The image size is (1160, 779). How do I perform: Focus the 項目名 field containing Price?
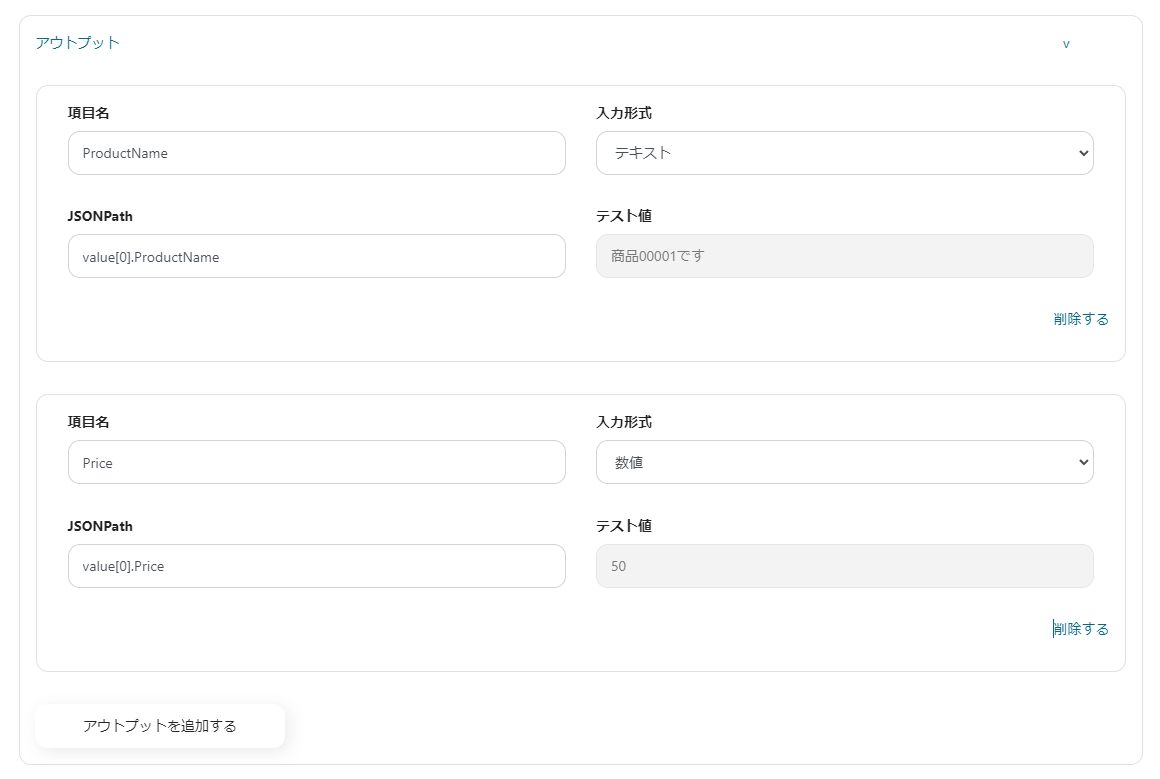316,462
